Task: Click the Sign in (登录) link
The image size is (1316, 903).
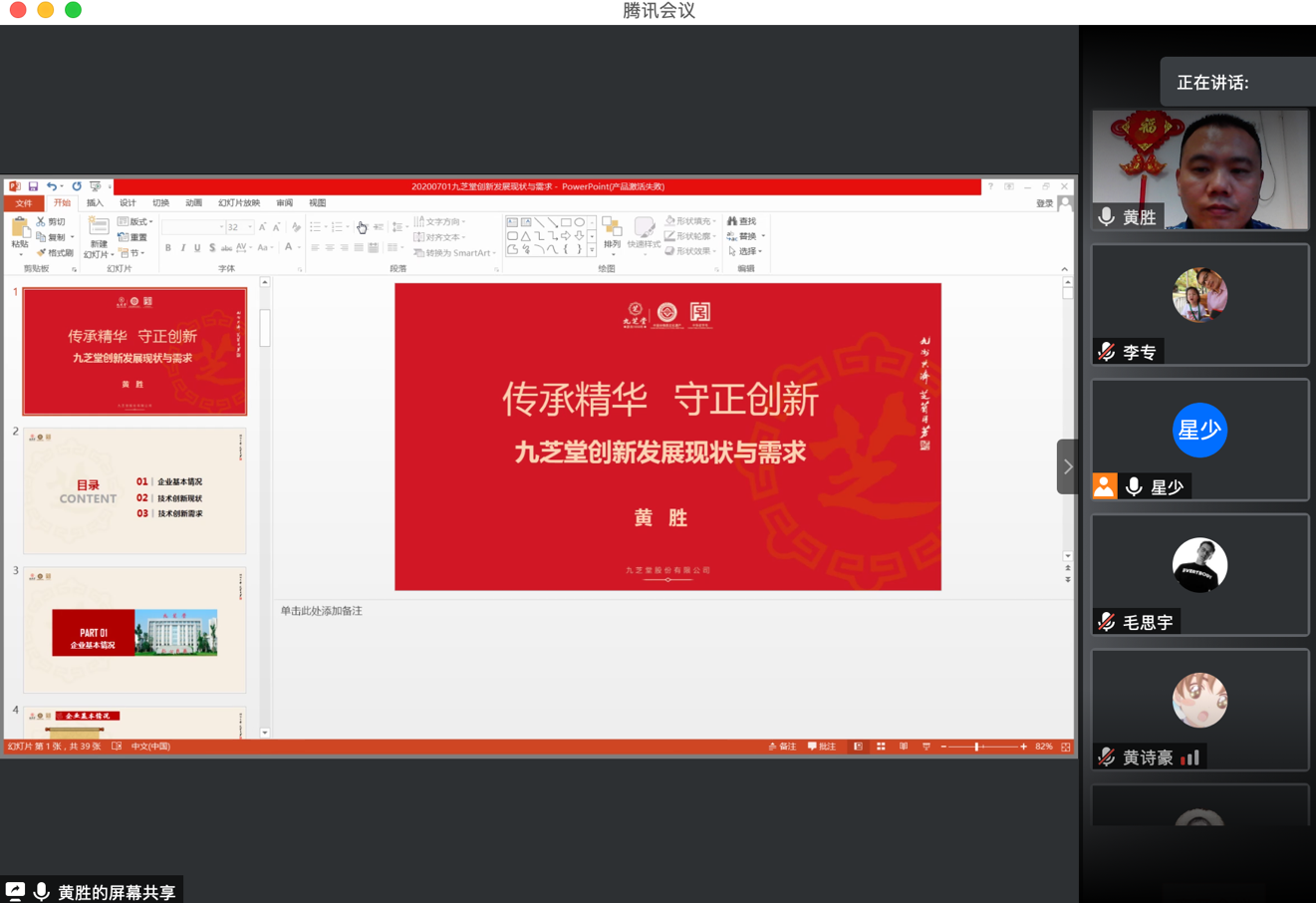Action: (x=1044, y=203)
